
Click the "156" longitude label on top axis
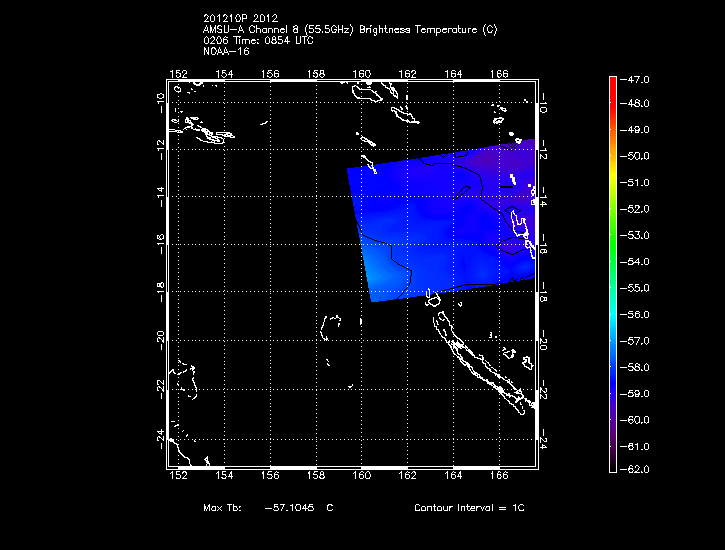(x=270, y=74)
